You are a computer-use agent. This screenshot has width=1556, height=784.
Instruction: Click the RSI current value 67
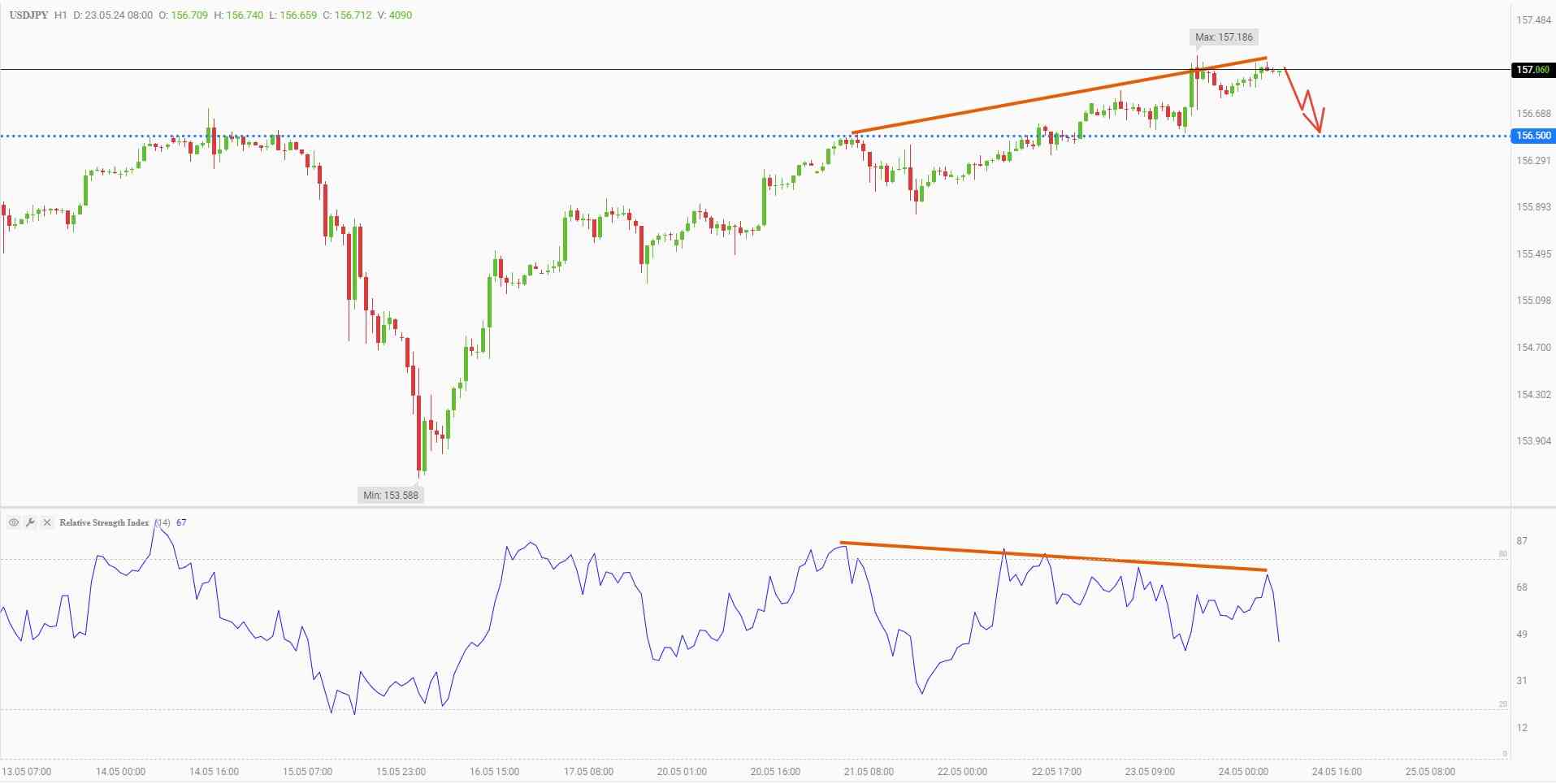point(181,522)
